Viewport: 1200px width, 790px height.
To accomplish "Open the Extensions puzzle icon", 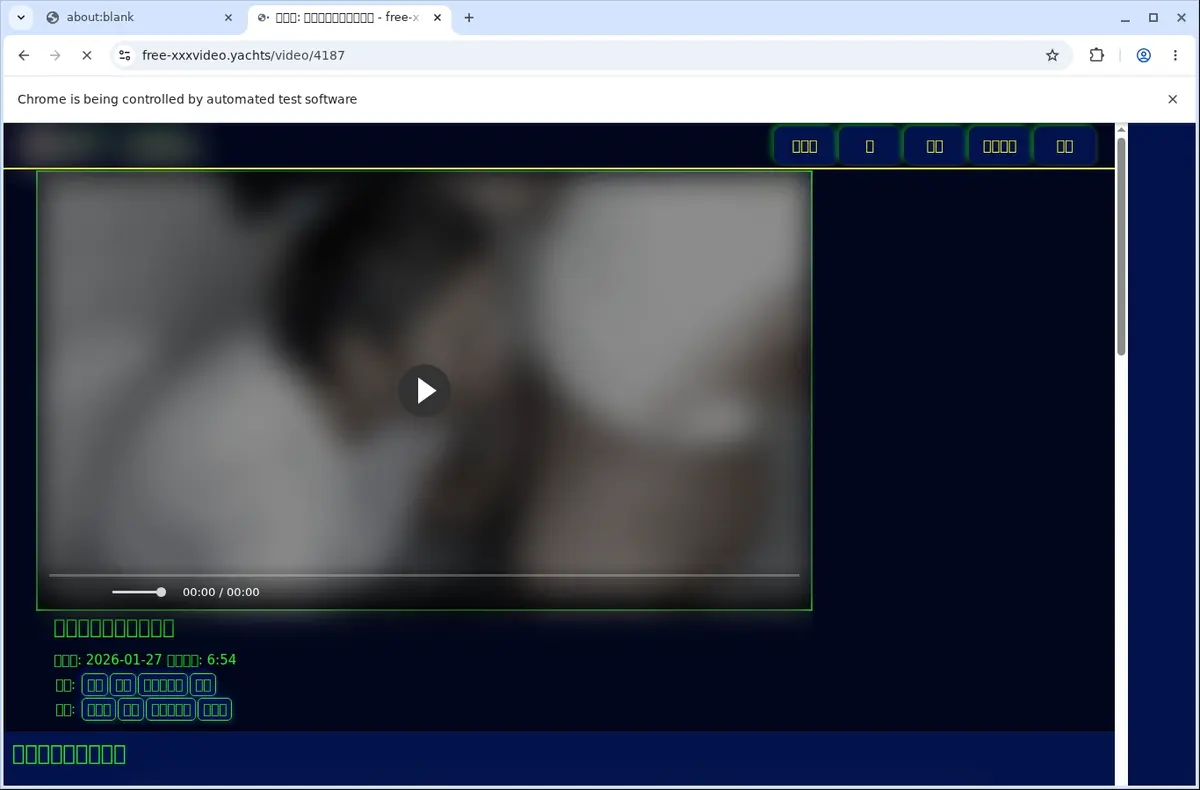I will click(1097, 55).
